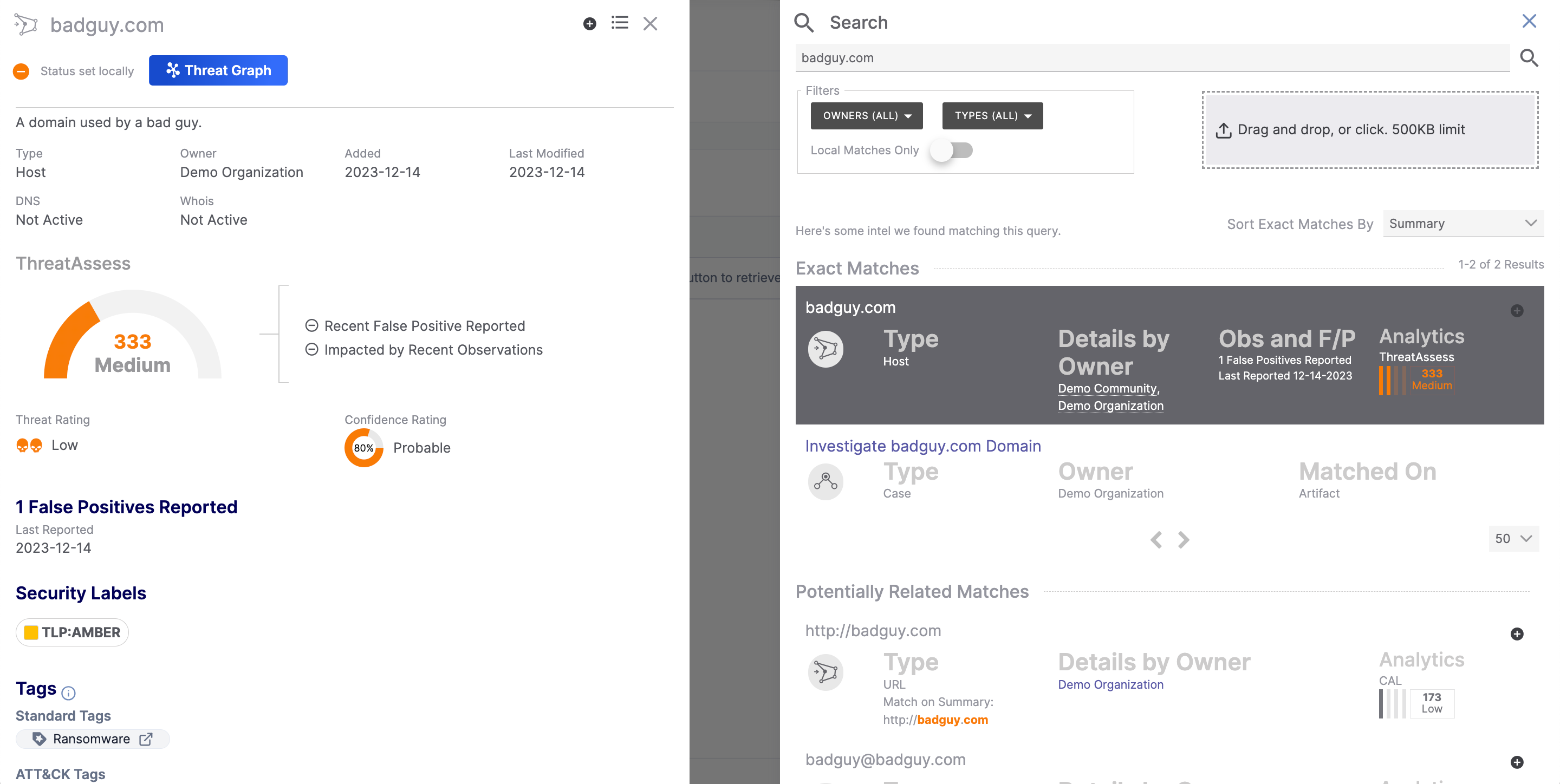The image size is (1560, 784).
Task: Click the 80% confidence rating ring
Action: (363, 448)
